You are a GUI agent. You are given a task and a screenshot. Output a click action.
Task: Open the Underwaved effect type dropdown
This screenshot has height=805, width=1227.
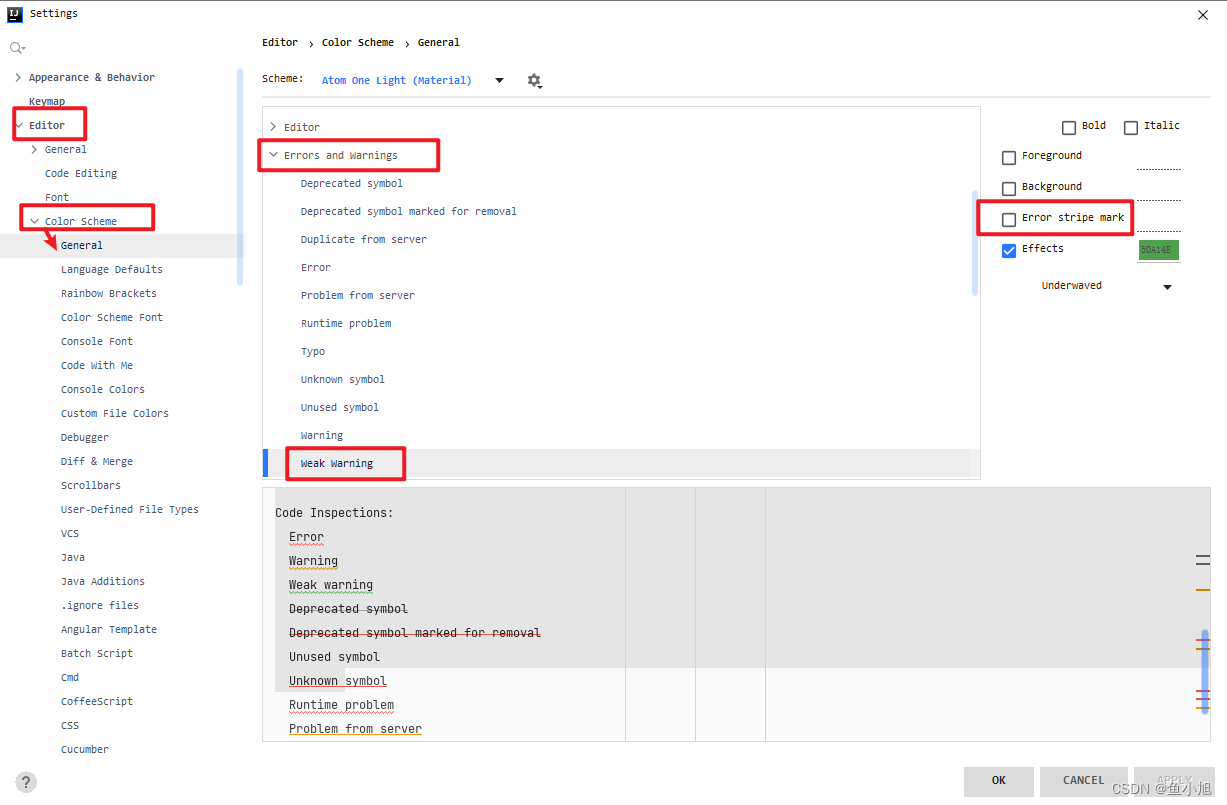(1104, 286)
